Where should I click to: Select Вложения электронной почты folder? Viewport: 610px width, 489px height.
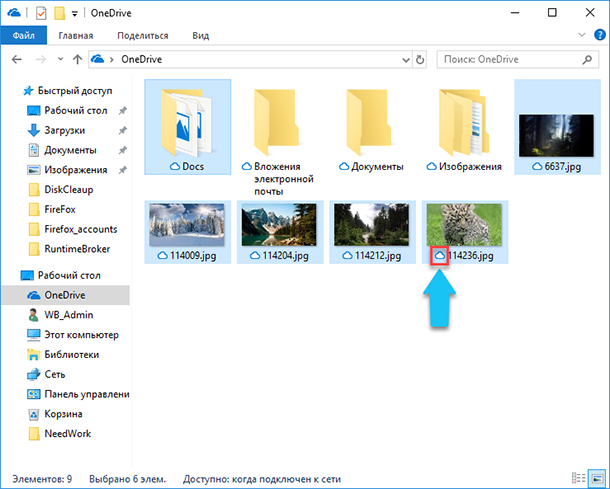point(280,140)
